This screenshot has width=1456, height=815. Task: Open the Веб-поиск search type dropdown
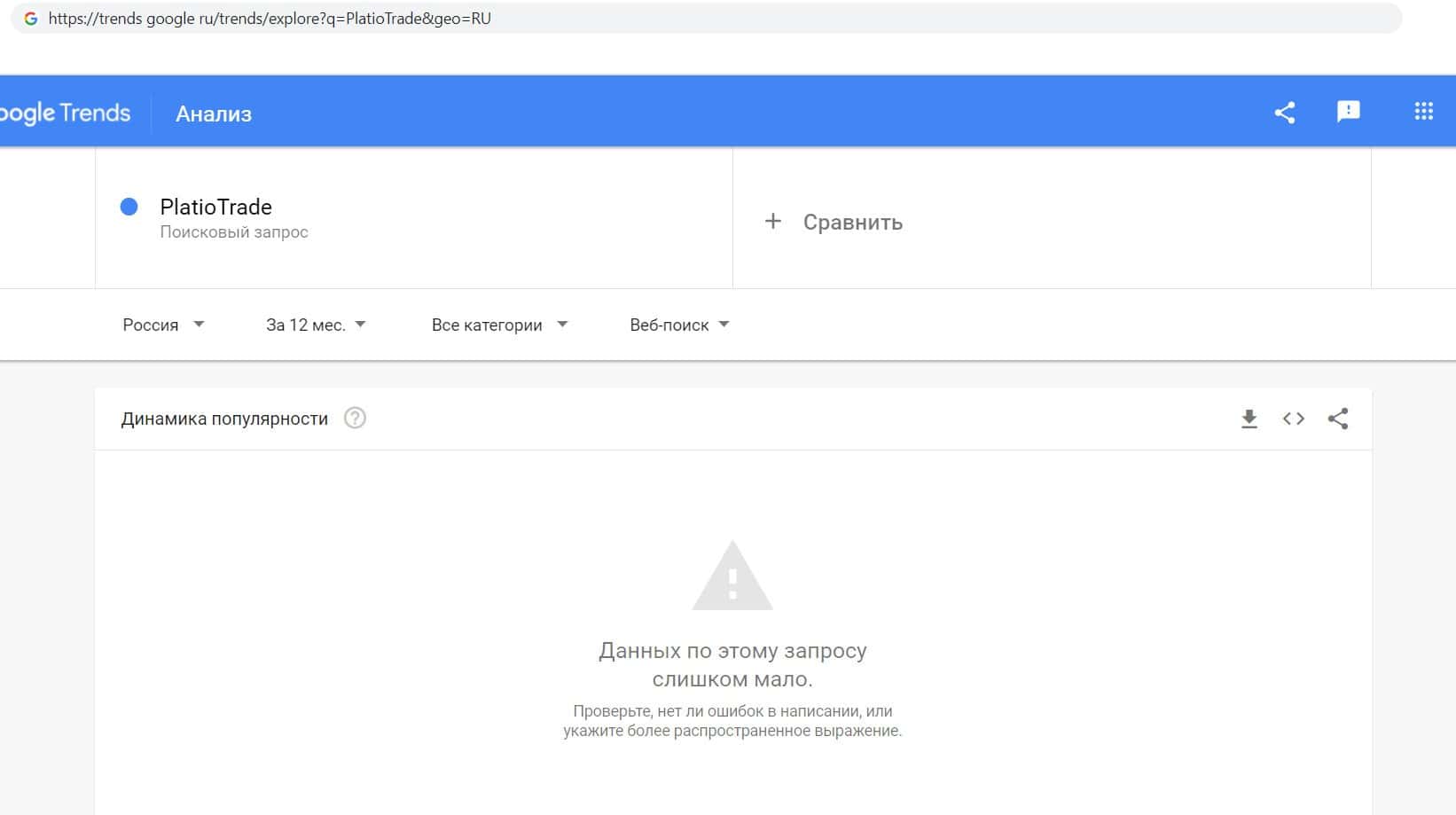[679, 325]
